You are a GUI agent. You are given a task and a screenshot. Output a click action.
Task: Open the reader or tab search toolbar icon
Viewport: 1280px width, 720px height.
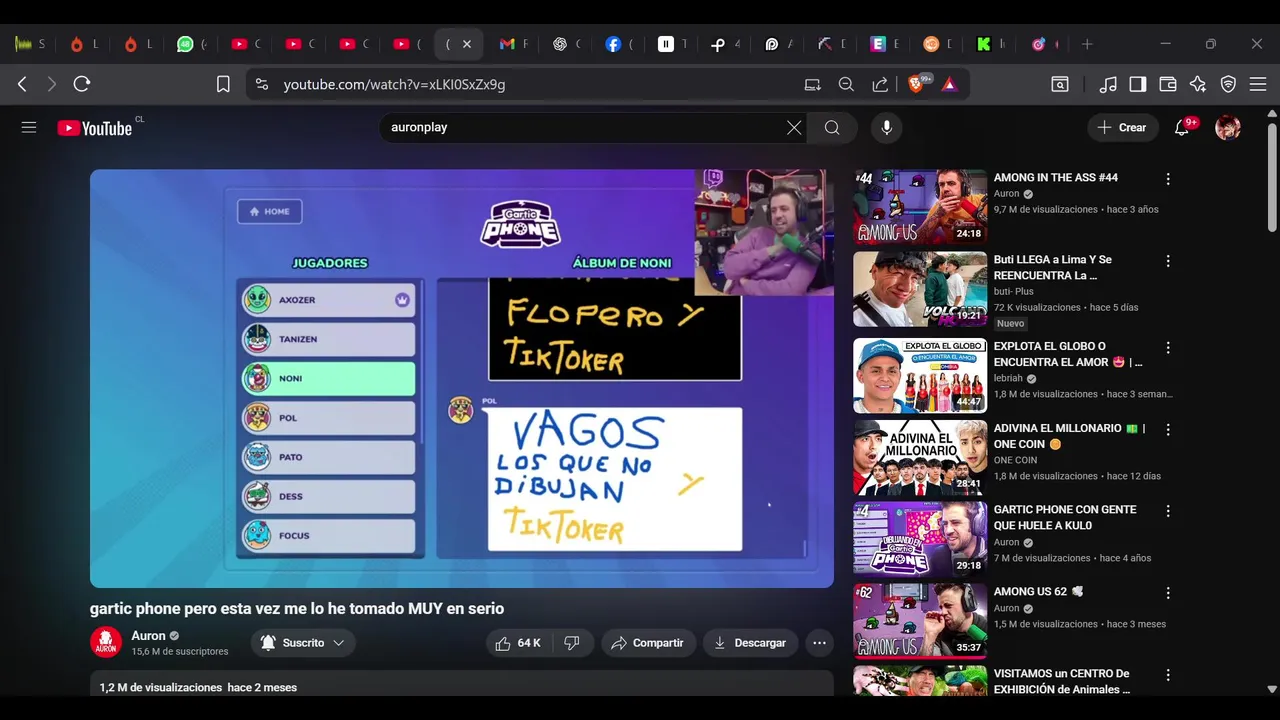(1060, 85)
